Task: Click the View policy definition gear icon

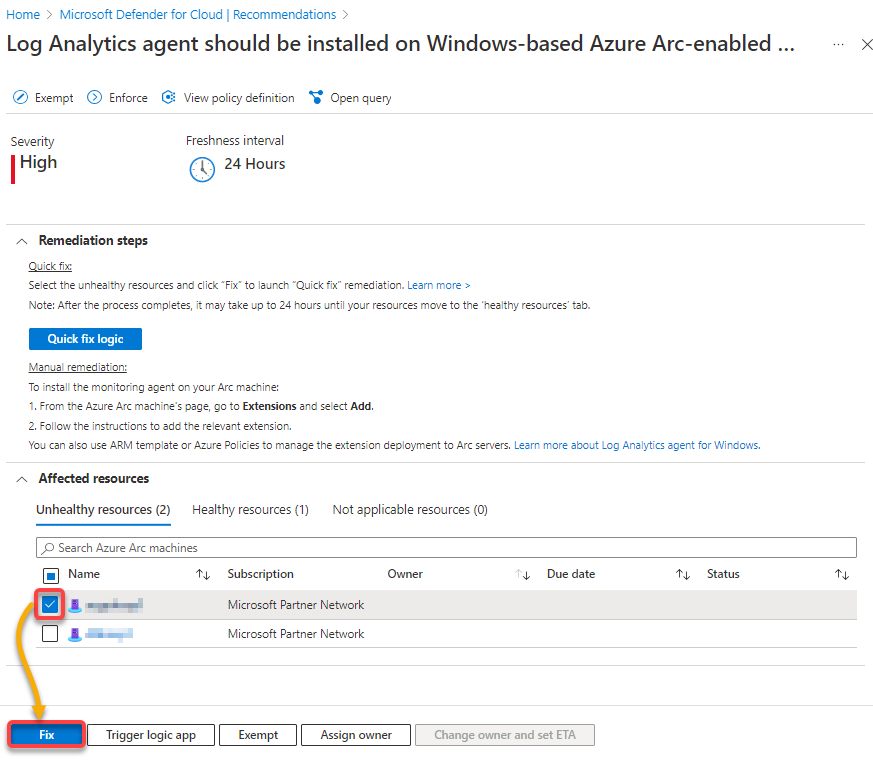Action: [x=169, y=97]
